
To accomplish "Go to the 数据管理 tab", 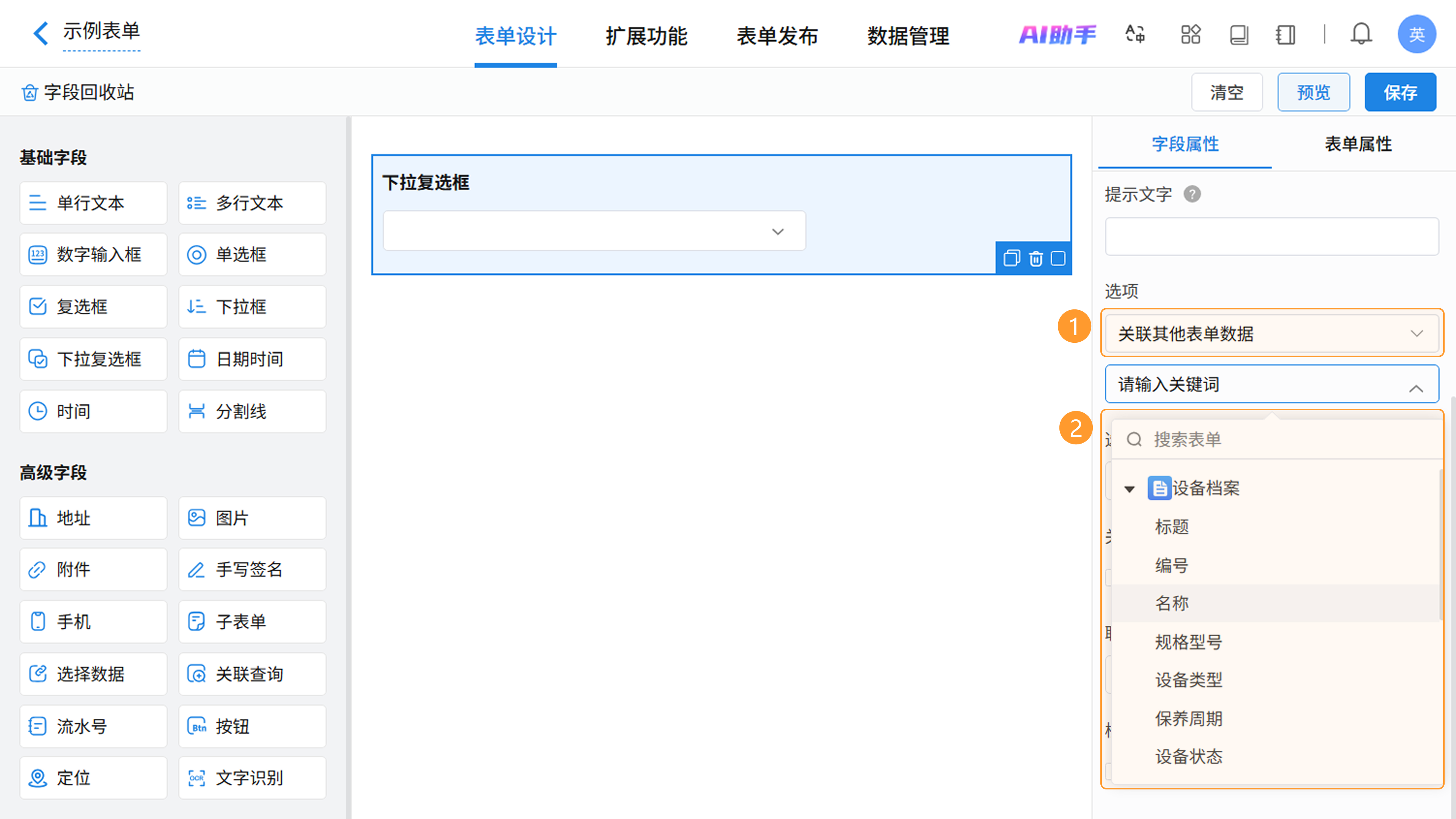I will tap(908, 36).
